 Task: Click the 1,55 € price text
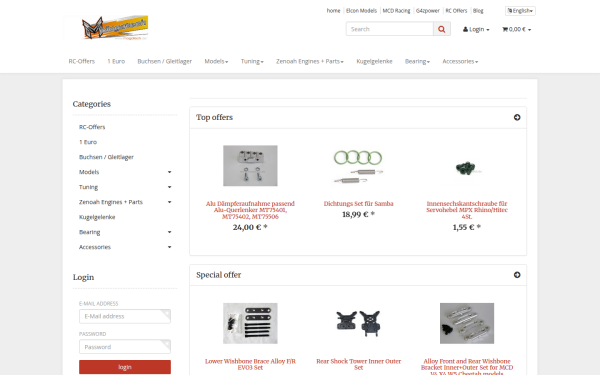(x=467, y=227)
